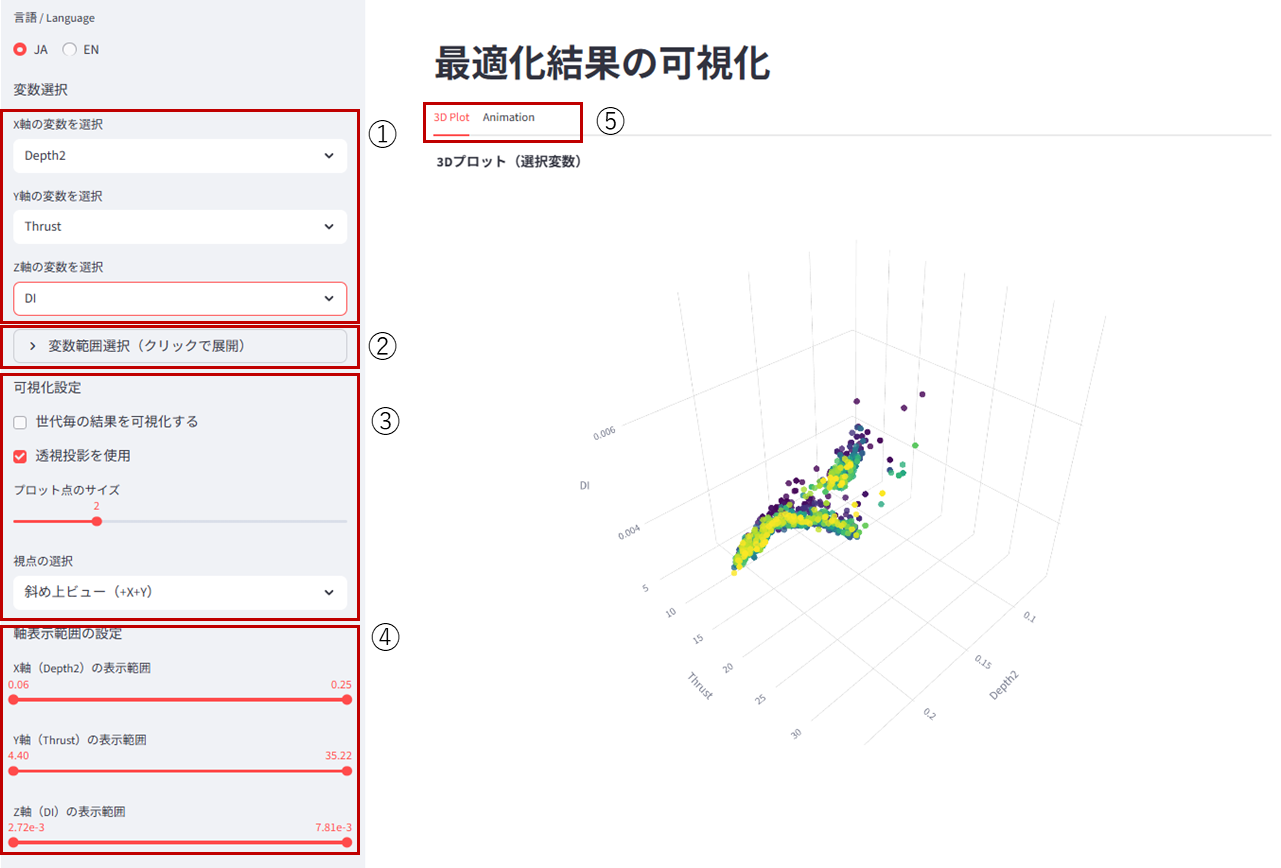Expand the 変数範囲選択 section
This screenshot has height=868, width=1281.
point(180,346)
